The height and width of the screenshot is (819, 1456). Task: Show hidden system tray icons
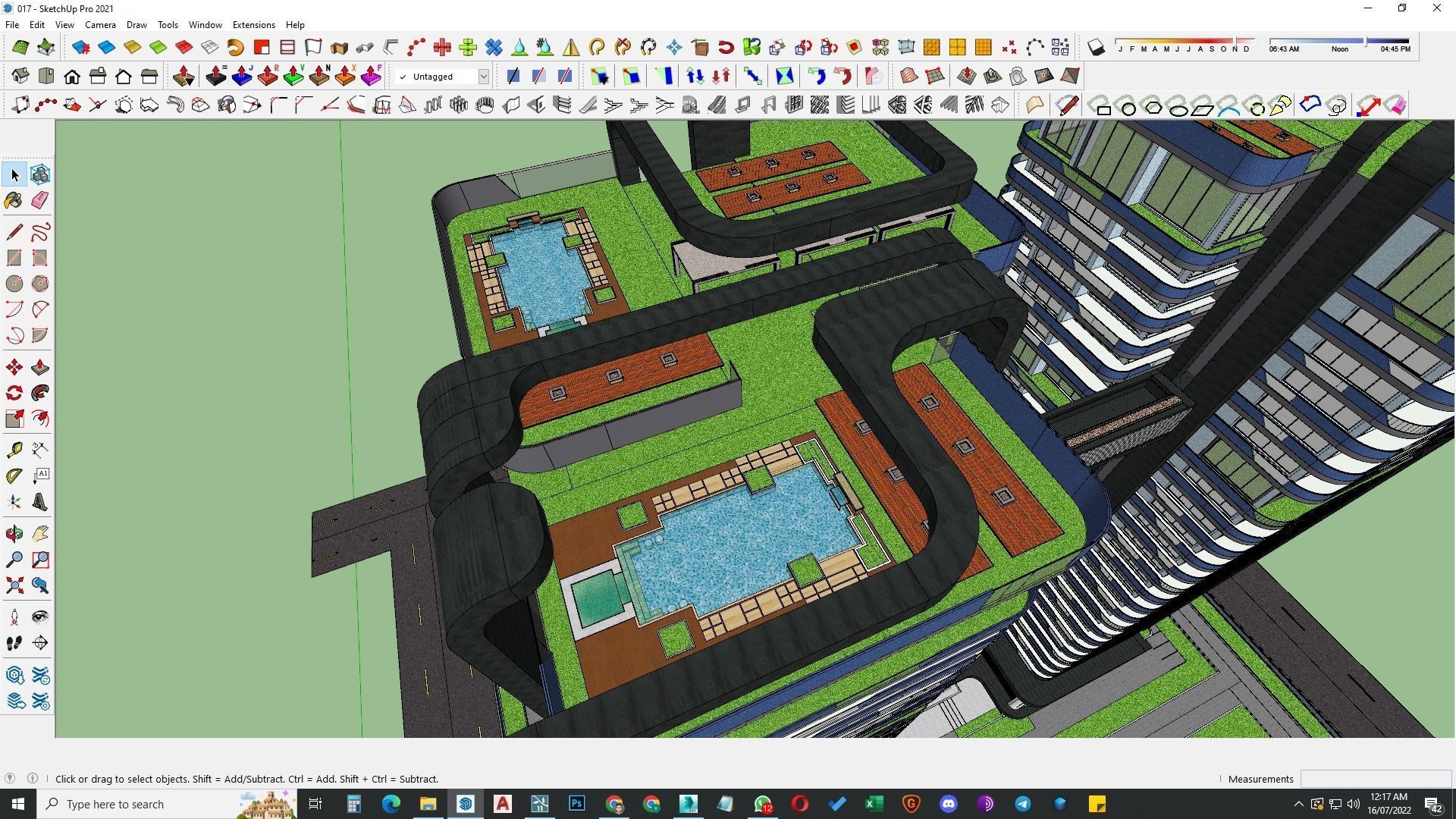(x=1298, y=804)
